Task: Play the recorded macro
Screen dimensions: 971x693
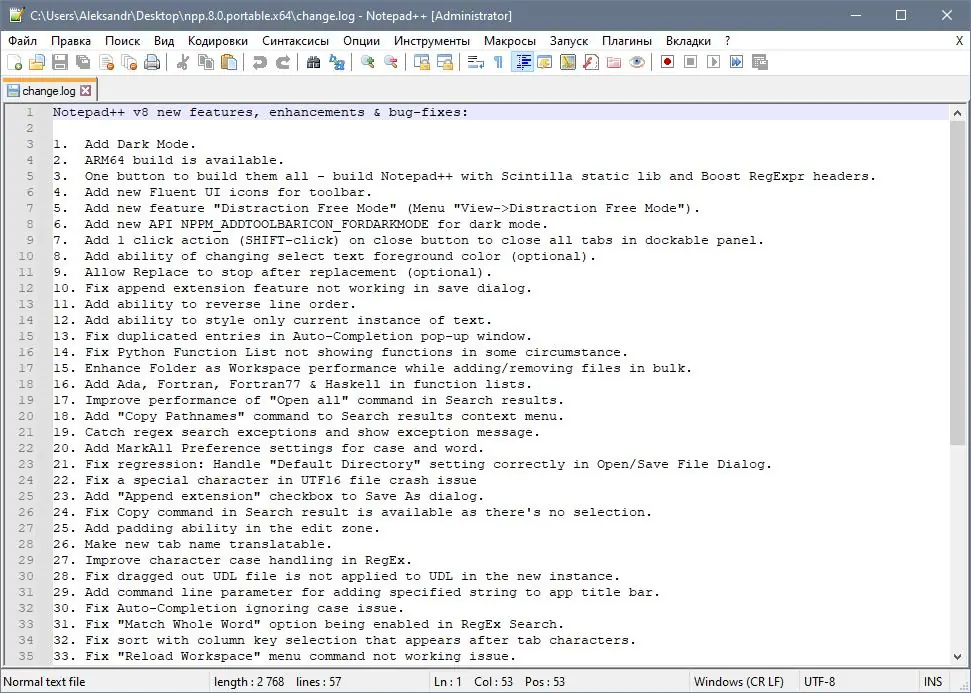Action: click(x=714, y=62)
